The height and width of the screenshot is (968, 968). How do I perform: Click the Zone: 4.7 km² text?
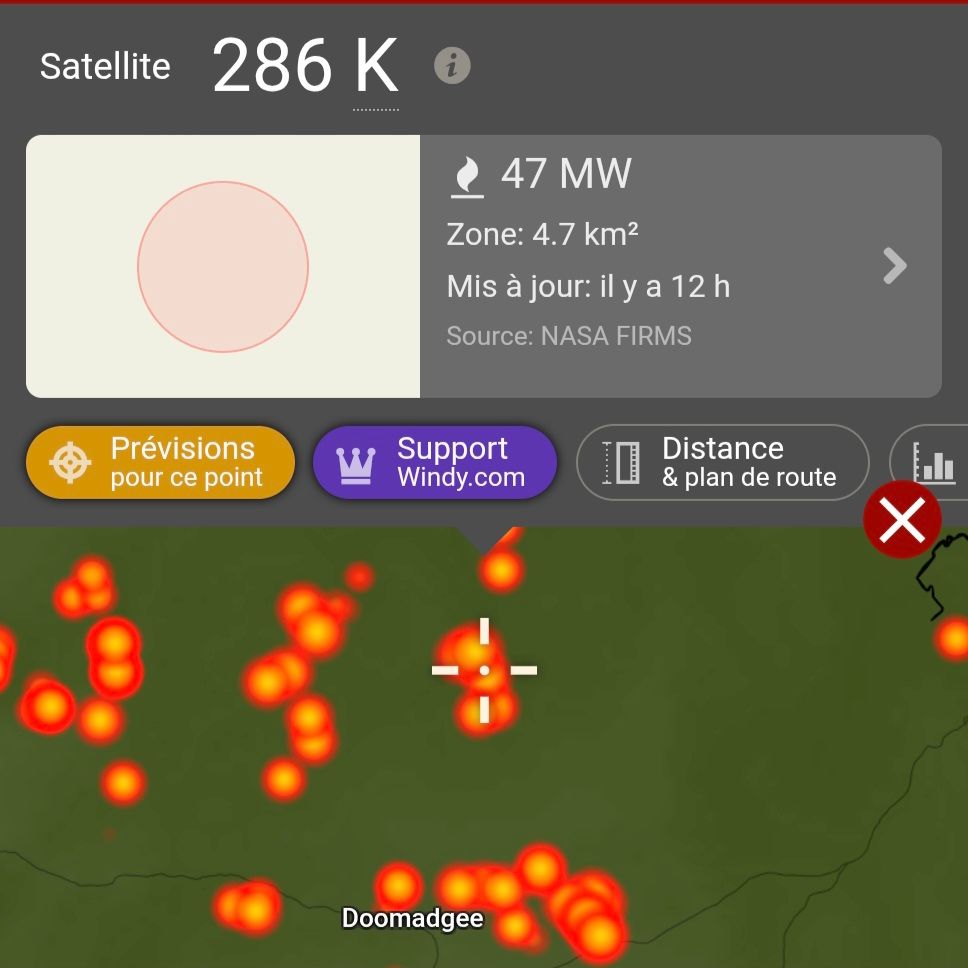pyautogui.click(x=542, y=235)
